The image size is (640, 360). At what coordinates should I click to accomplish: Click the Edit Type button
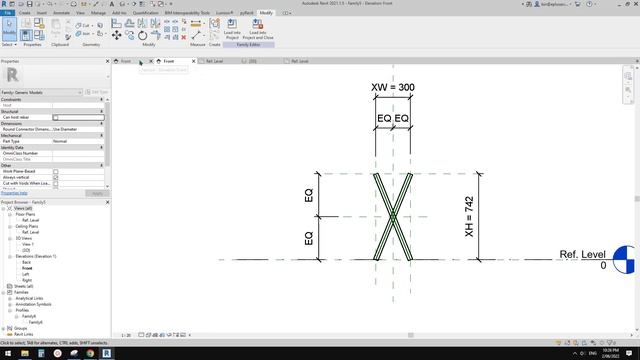tap(97, 92)
